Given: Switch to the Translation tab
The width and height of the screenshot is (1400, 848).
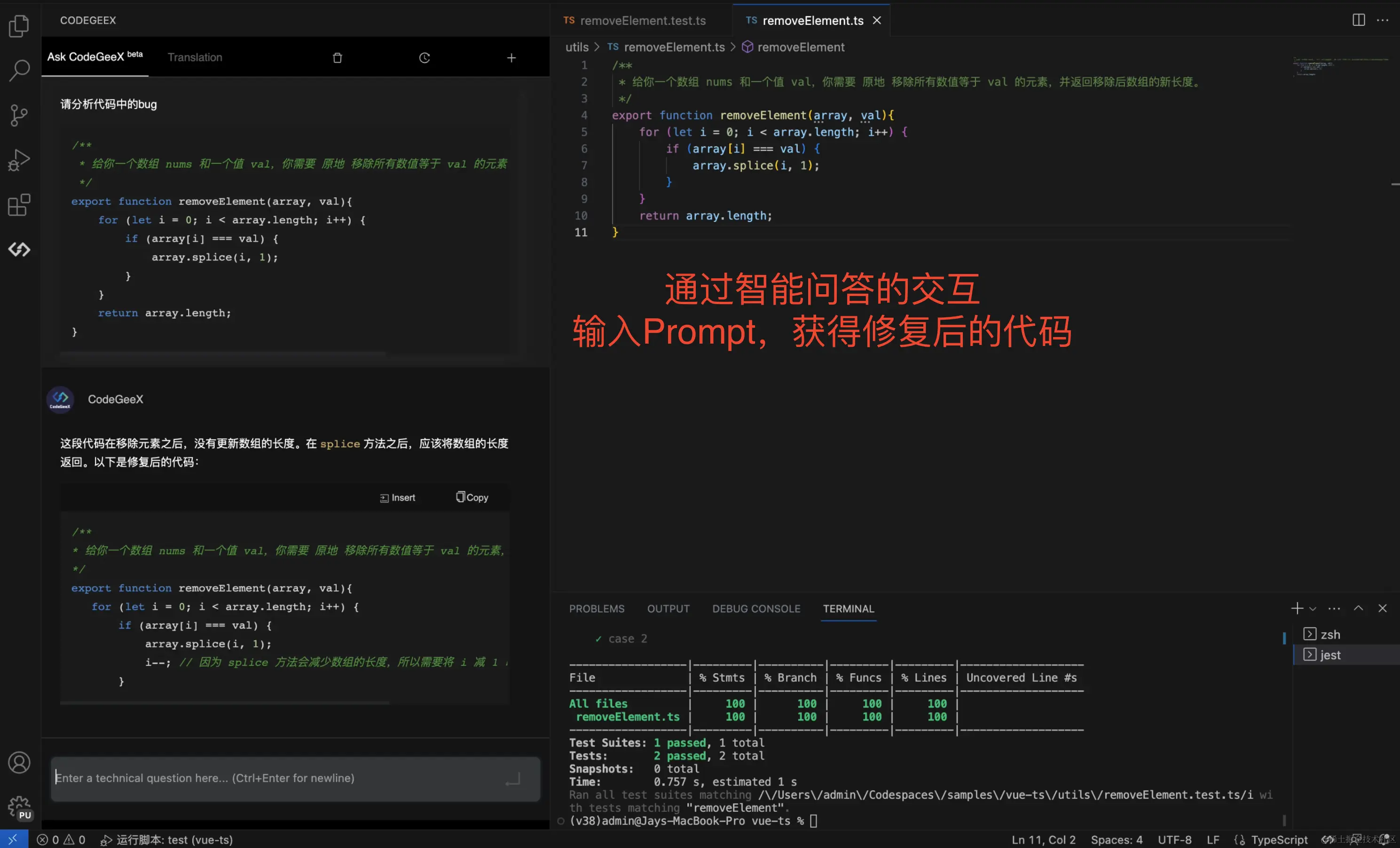Looking at the screenshot, I should point(195,57).
